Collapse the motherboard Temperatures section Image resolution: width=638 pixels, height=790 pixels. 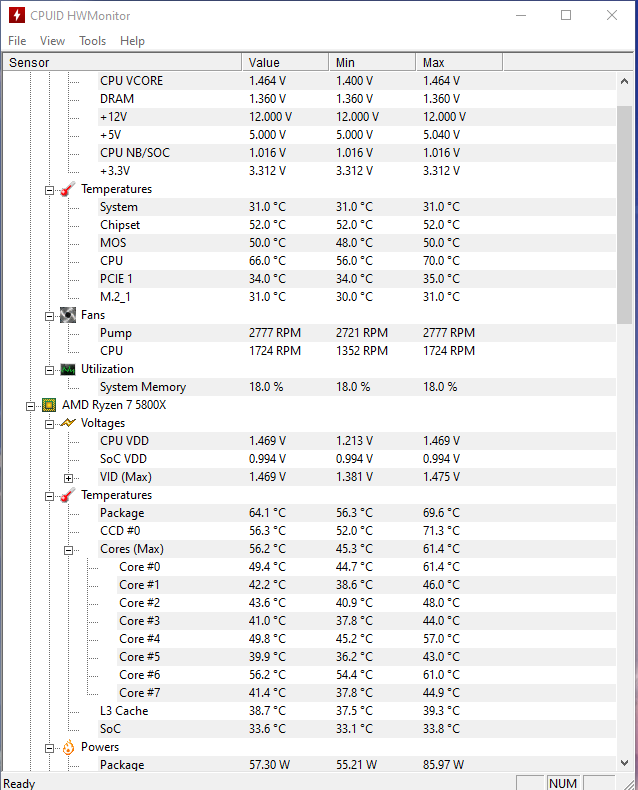49,190
